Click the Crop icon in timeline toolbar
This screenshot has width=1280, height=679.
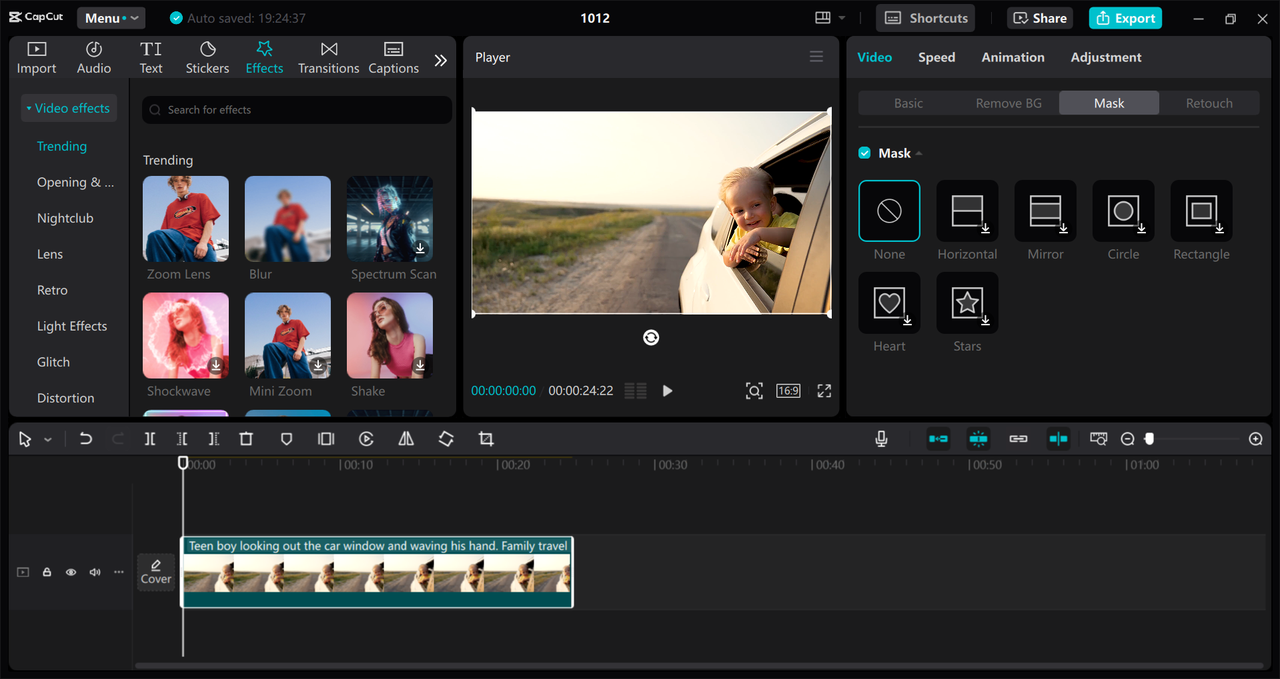486,439
